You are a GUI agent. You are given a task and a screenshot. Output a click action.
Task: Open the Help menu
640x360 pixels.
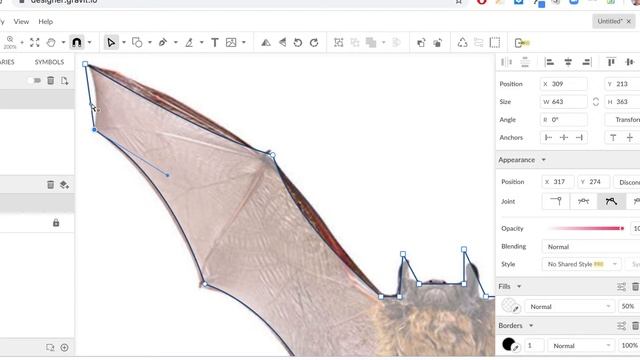(x=46, y=22)
